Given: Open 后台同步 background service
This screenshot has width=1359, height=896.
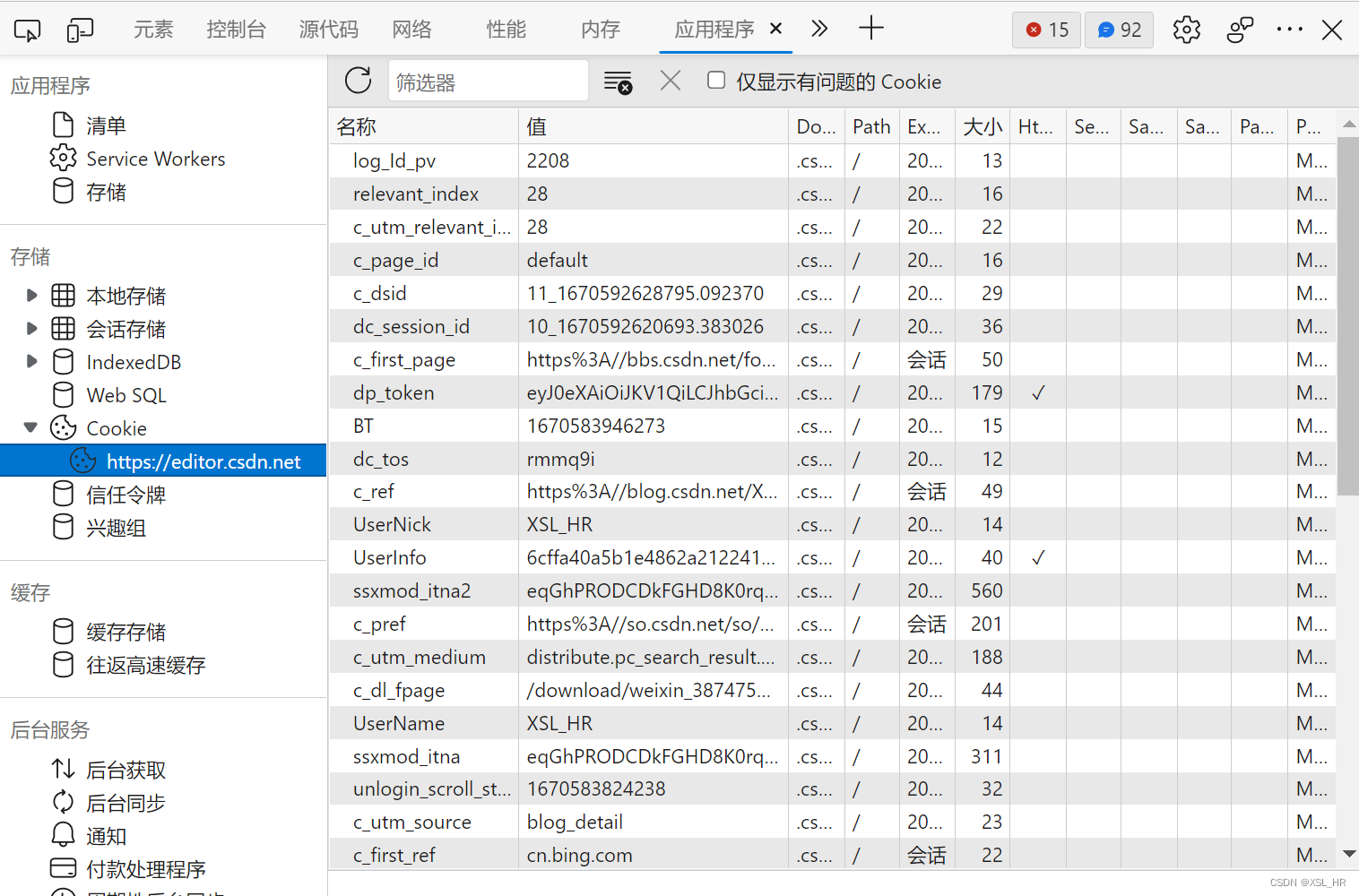Looking at the screenshot, I should pos(126,803).
